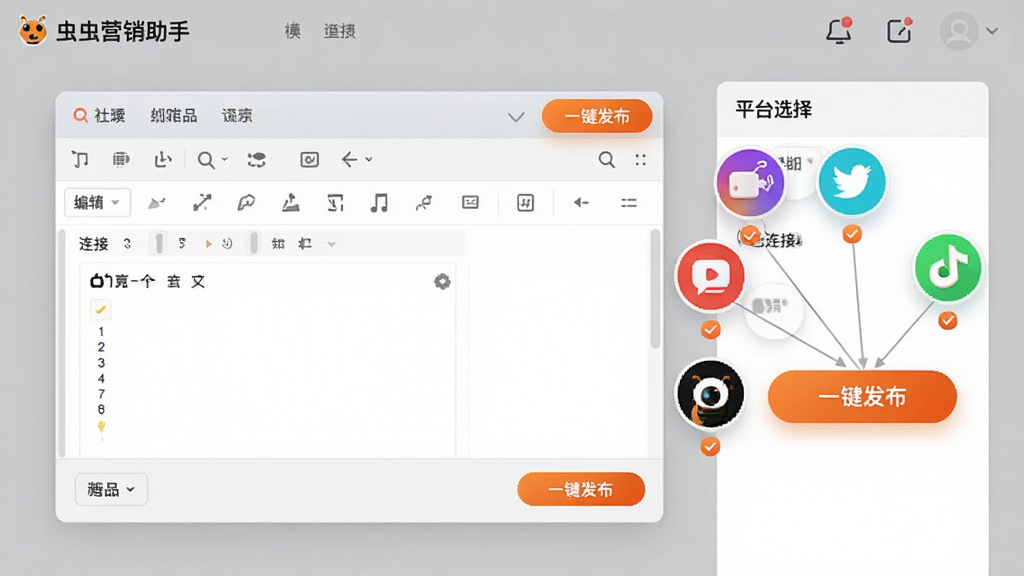Select the black bug eye platform icon
This screenshot has width=1024, height=576.
coord(710,394)
